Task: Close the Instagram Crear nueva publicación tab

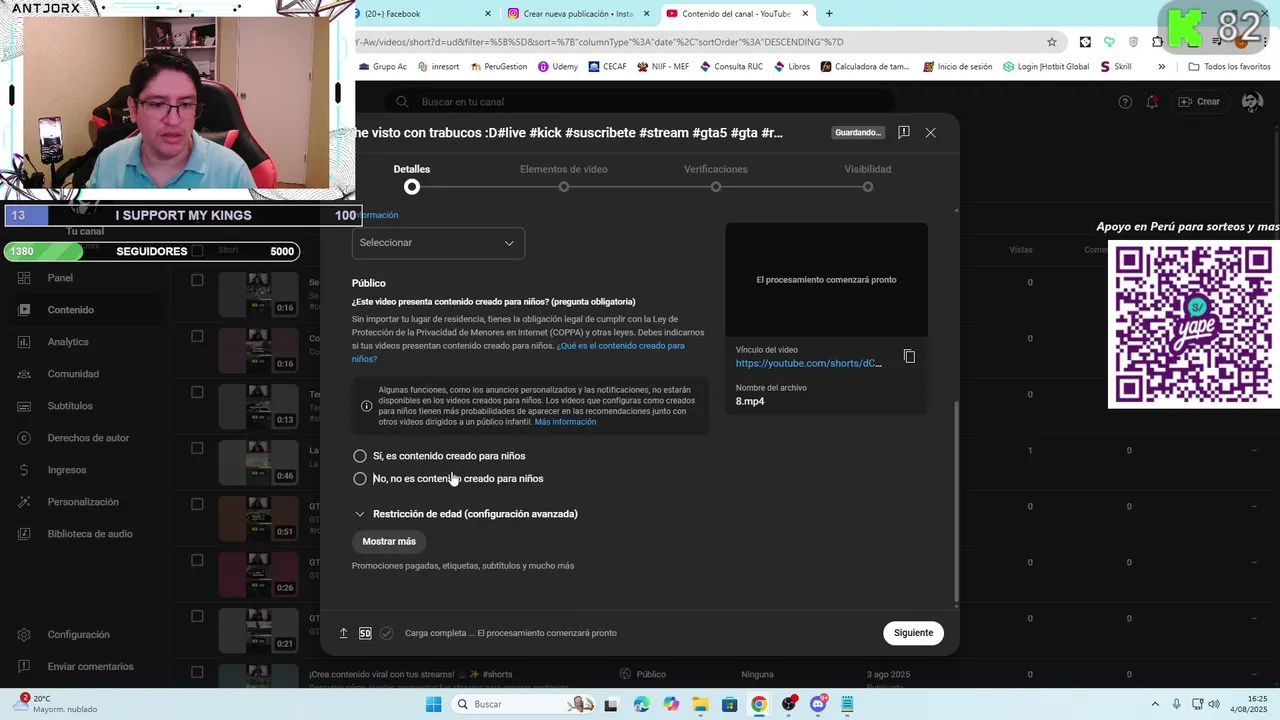Action: (647, 14)
